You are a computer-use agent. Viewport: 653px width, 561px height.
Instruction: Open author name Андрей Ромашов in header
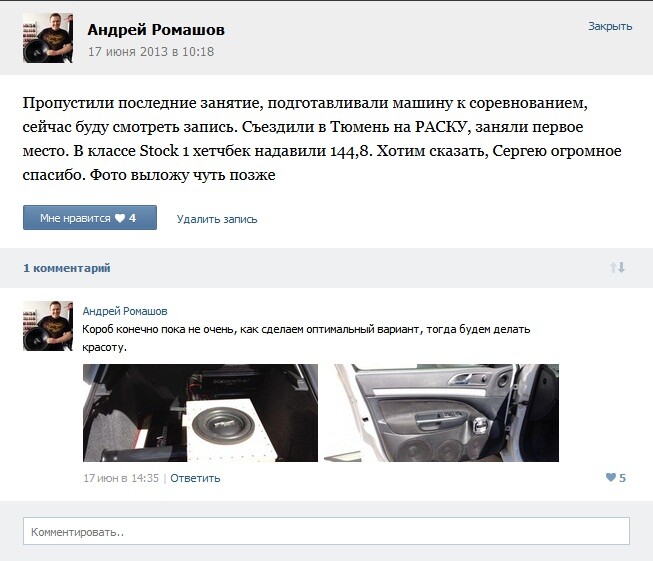pos(156,30)
